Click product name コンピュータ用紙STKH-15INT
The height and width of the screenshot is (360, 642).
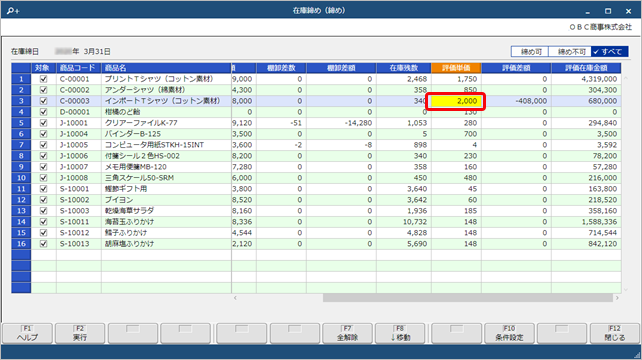click(x=154, y=145)
